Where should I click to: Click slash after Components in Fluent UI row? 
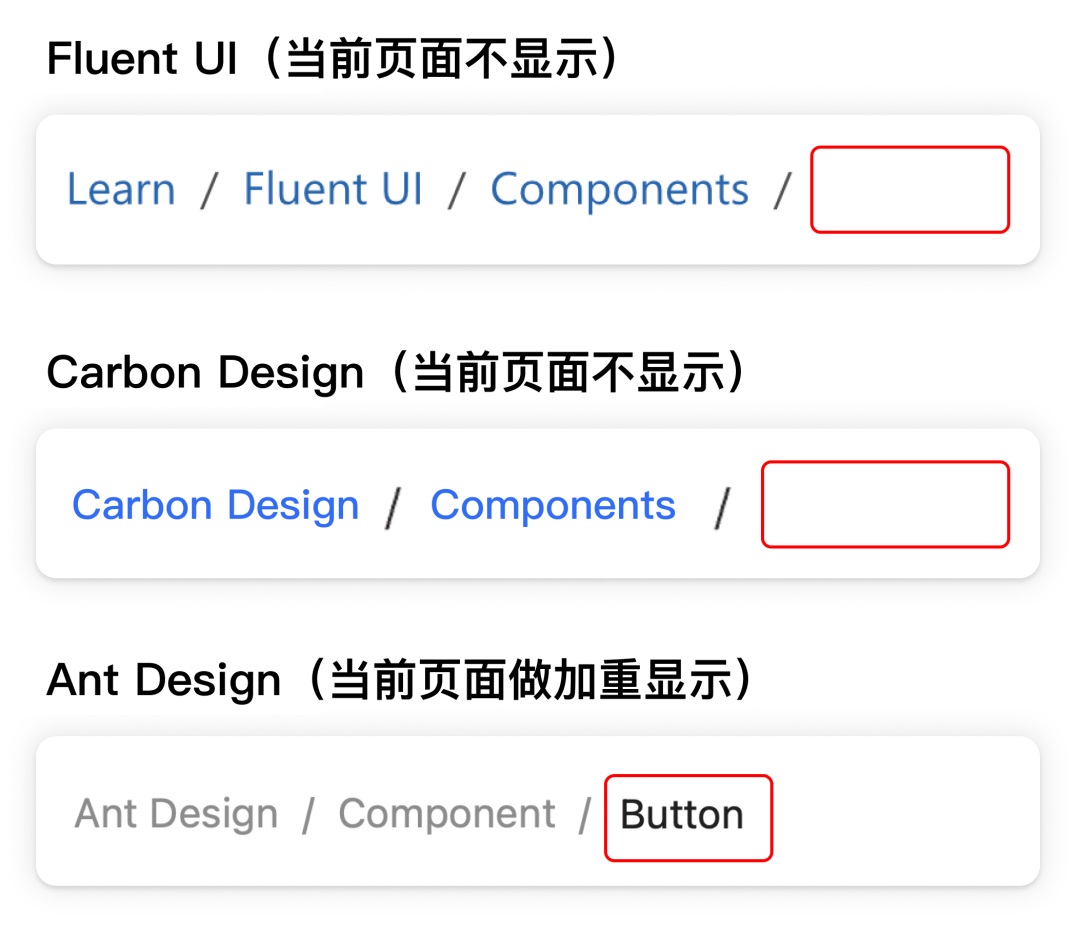pyautogui.click(x=782, y=190)
